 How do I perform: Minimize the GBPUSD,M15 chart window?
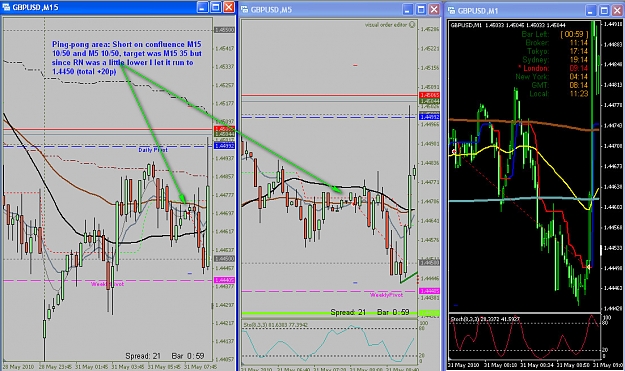pos(202,7)
